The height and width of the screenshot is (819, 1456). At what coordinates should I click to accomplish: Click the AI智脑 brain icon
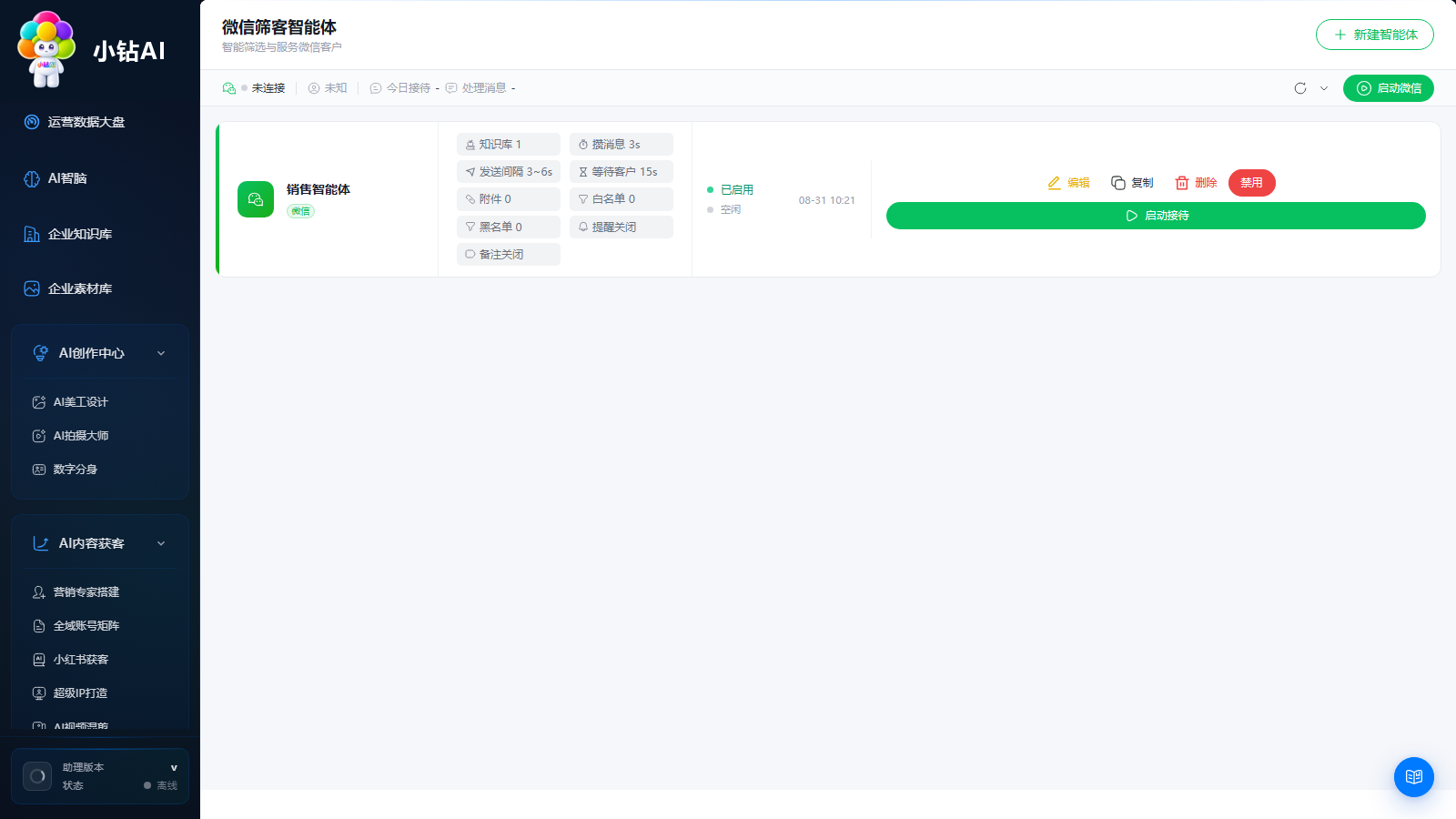(32, 178)
